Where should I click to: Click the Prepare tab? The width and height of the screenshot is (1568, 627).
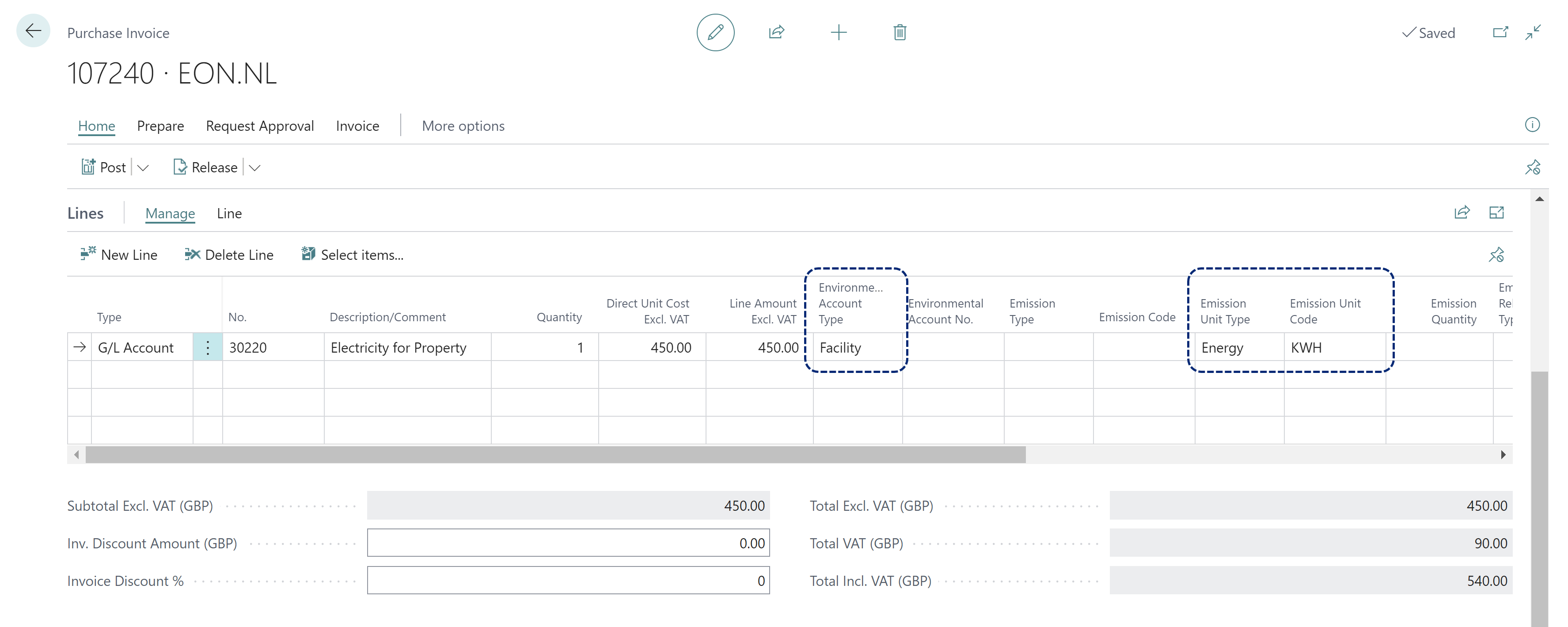click(x=160, y=125)
